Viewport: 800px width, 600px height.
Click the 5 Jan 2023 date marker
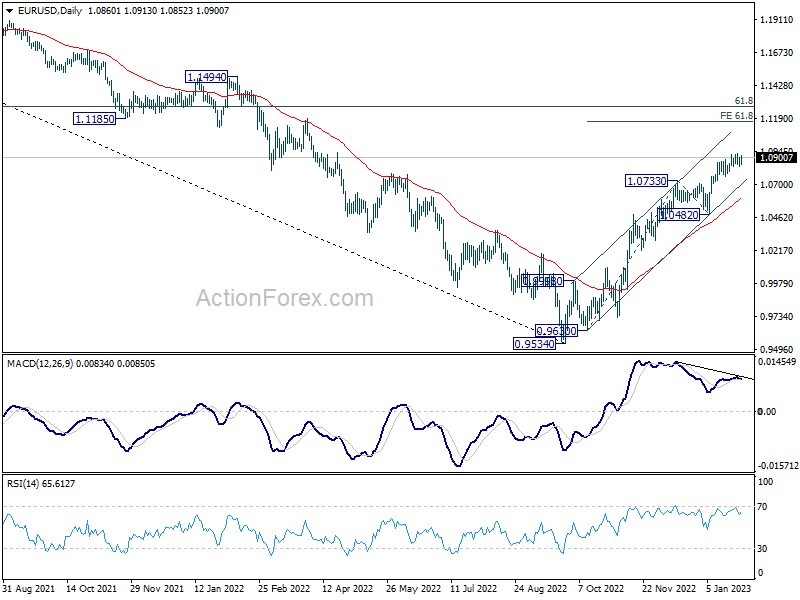point(729,588)
